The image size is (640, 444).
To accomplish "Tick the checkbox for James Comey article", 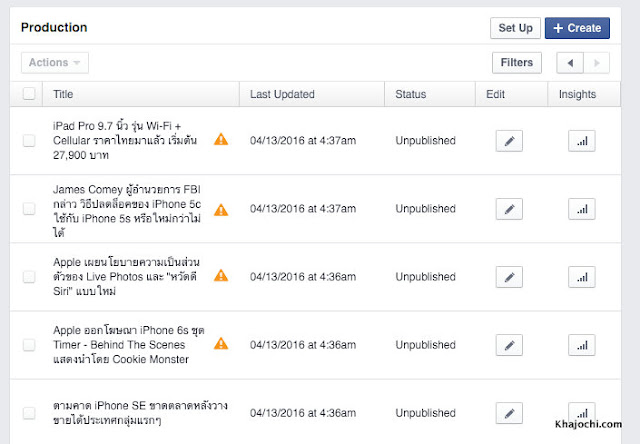I will coord(29,209).
